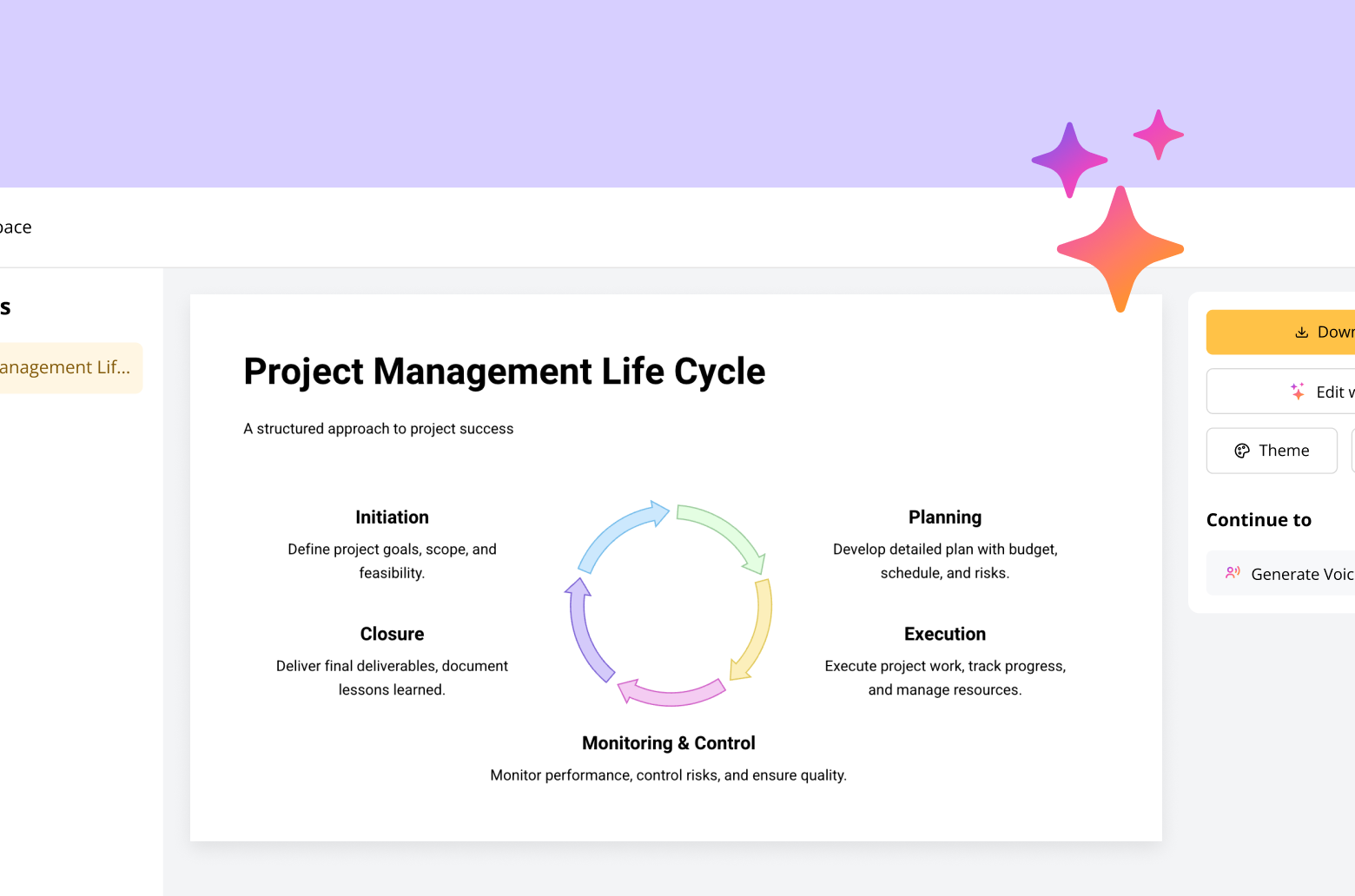The width and height of the screenshot is (1355, 896).
Task: Click the Monitoring & Control heading
Action: 668,743
